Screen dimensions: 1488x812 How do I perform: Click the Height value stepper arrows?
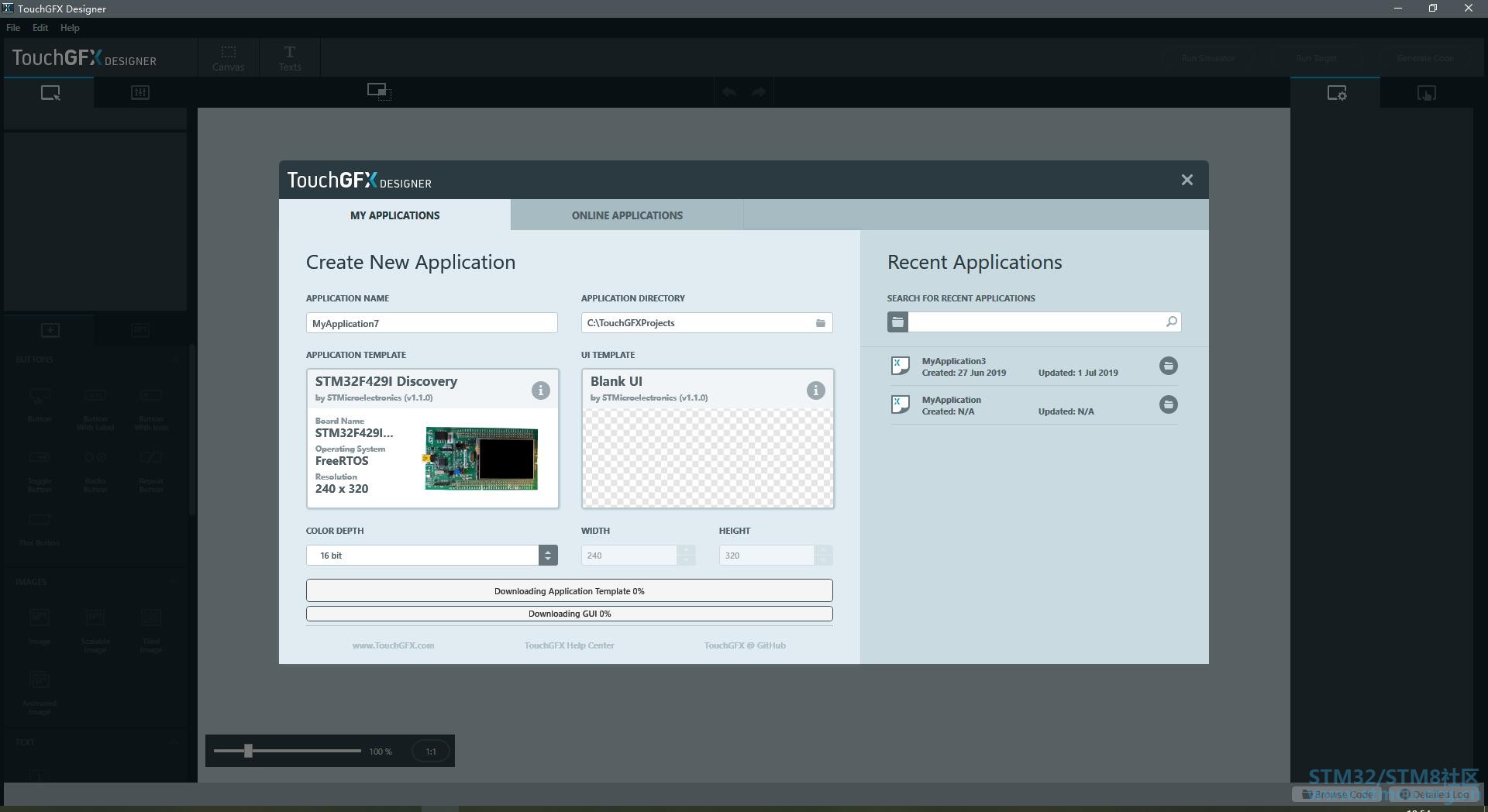point(823,556)
